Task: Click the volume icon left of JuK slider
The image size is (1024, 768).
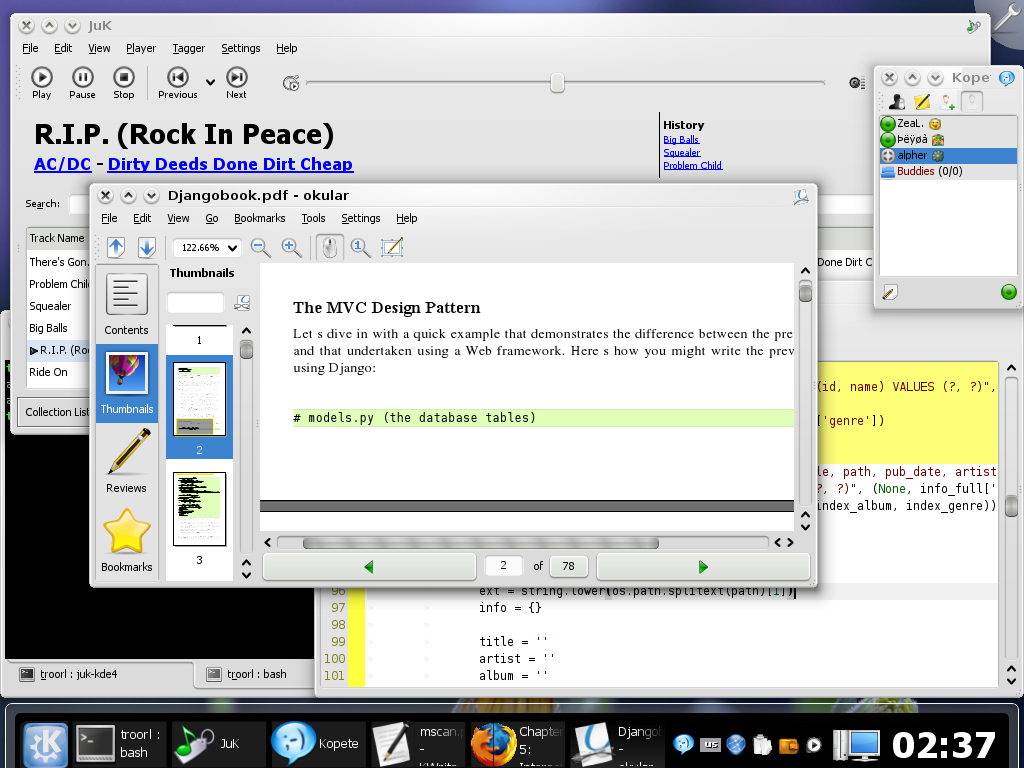Action: (x=291, y=83)
